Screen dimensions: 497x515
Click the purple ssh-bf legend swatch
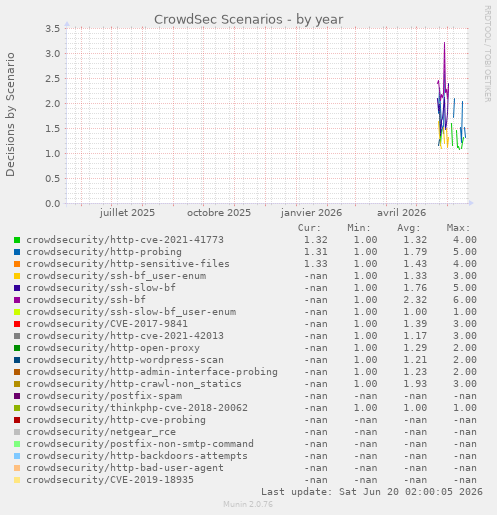[17, 300]
